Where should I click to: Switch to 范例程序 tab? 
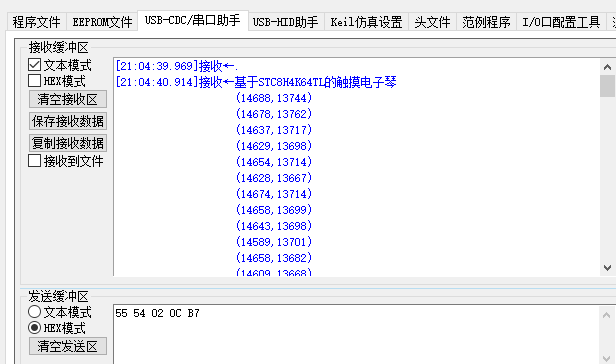tap(486, 22)
